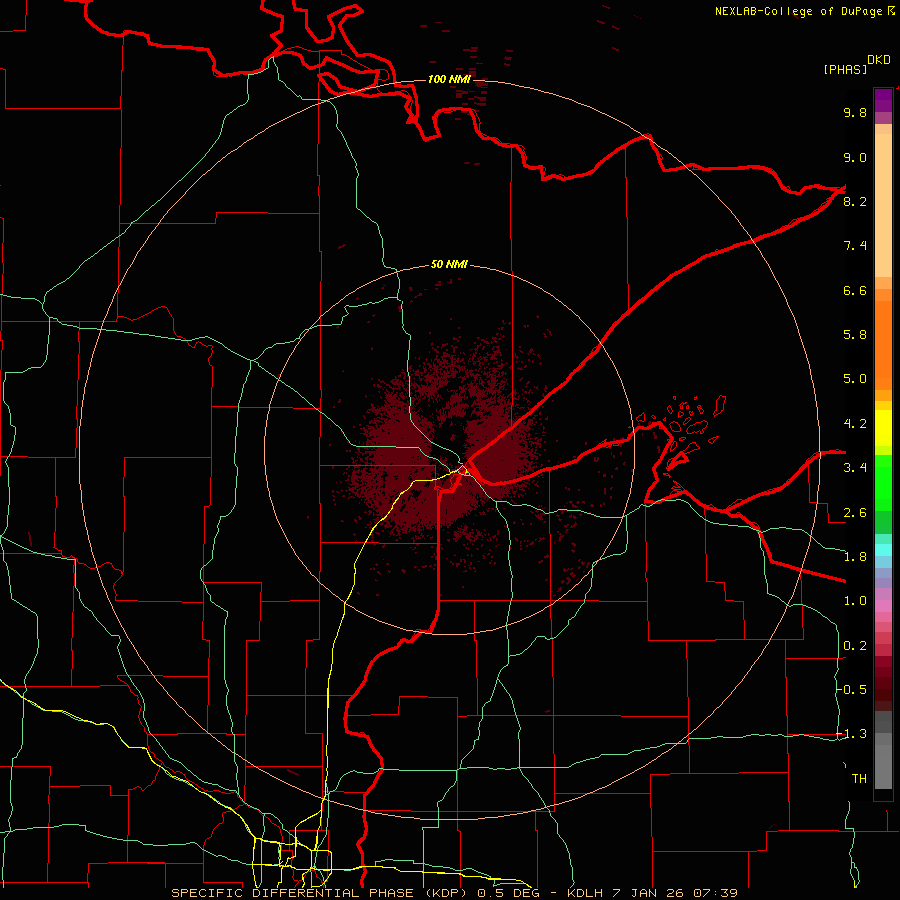Click the KDLH station identifier
The height and width of the screenshot is (900, 900).
pyautogui.click(x=585, y=893)
